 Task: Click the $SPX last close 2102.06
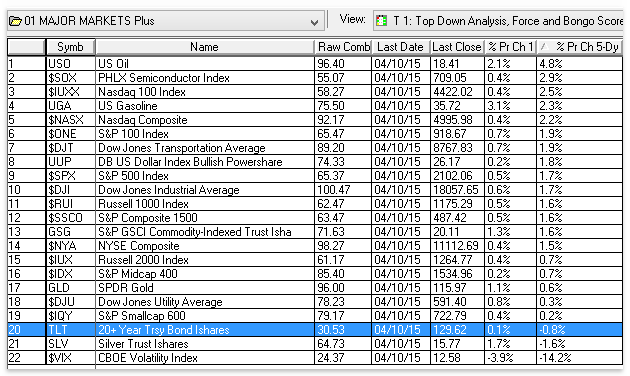click(457, 176)
